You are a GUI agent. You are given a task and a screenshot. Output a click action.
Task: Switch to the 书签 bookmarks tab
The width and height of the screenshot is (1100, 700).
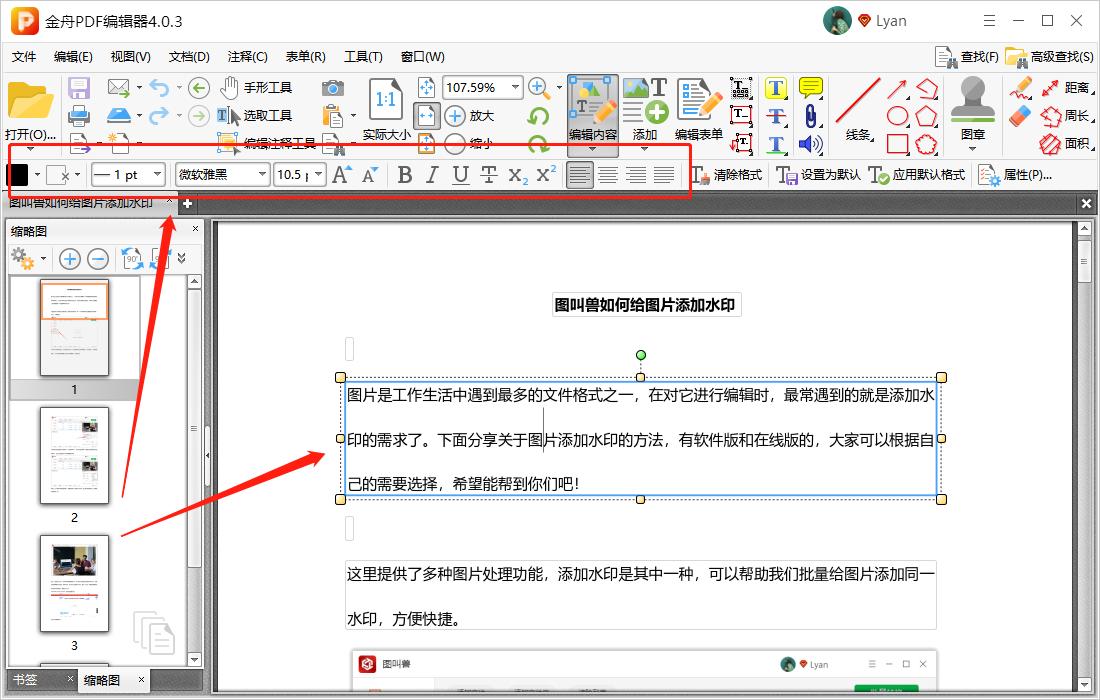pyautogui.click(x=27, y=679)
